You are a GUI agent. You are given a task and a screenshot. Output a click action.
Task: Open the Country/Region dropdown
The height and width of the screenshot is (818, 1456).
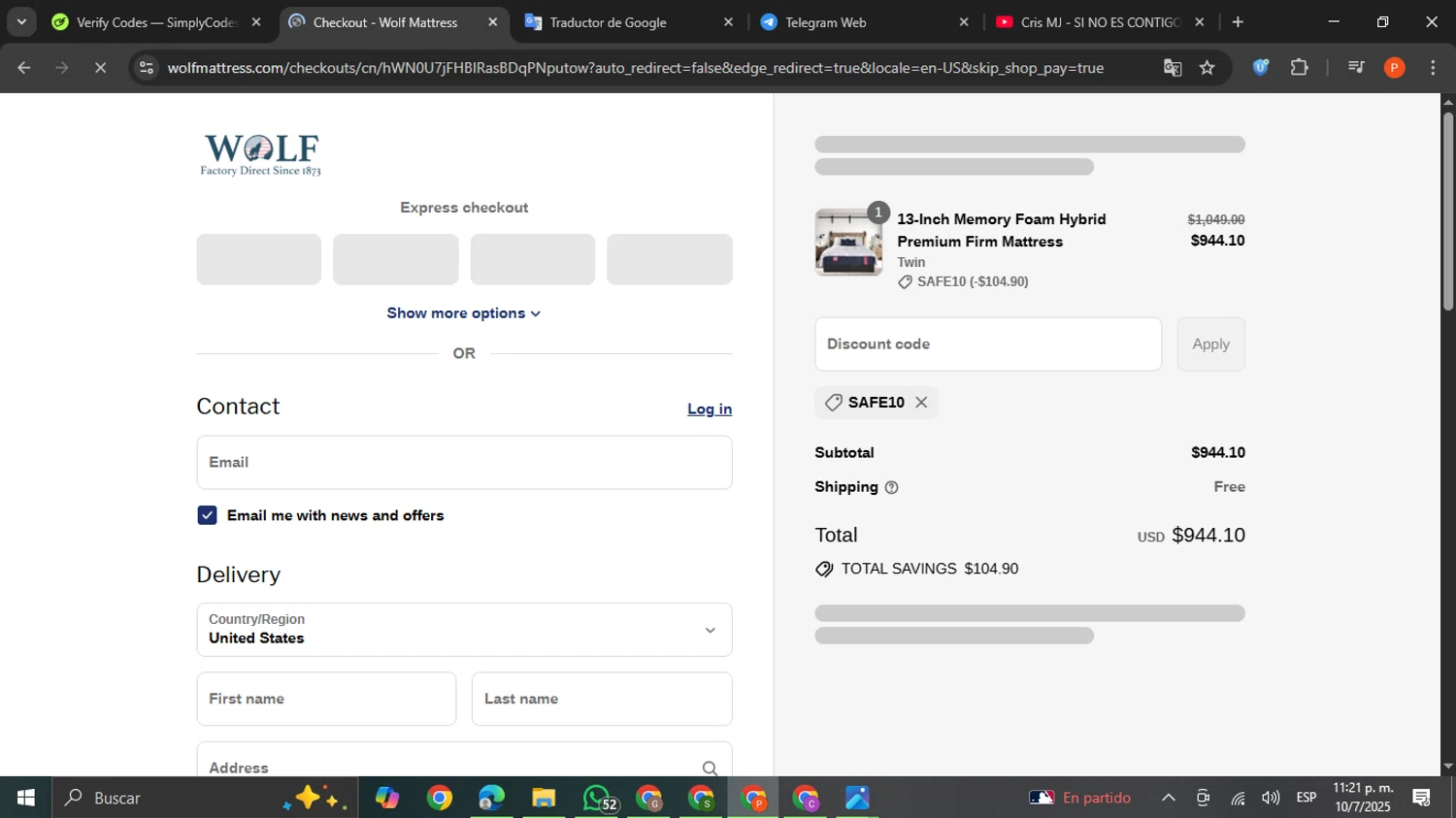(x=464, y=630)
